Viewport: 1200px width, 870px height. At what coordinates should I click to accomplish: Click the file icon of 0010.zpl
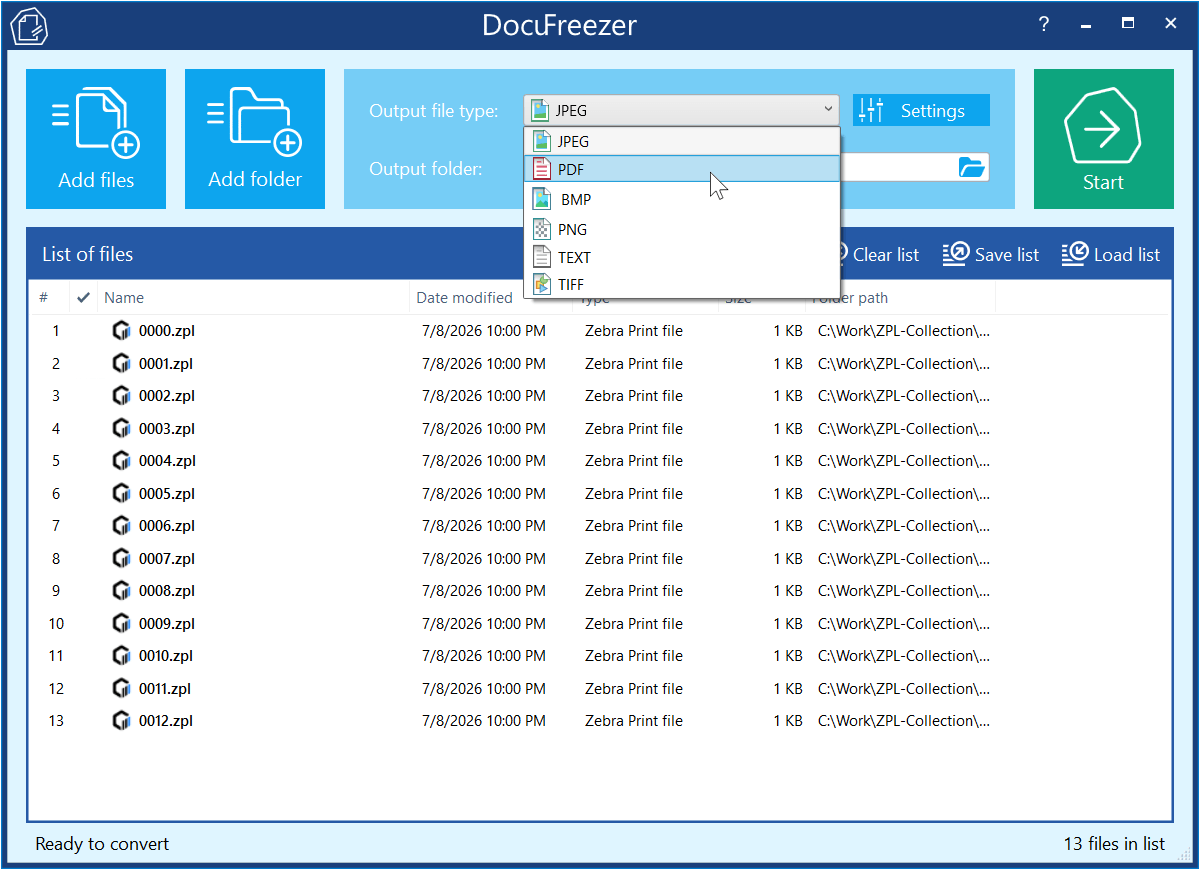point(122,655)
